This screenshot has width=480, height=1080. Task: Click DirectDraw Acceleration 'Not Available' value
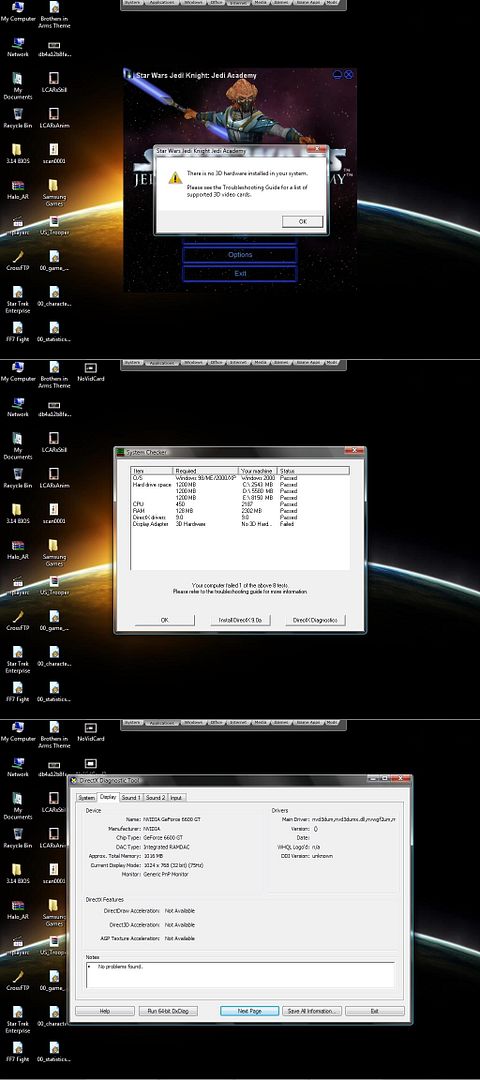[180, 911]
